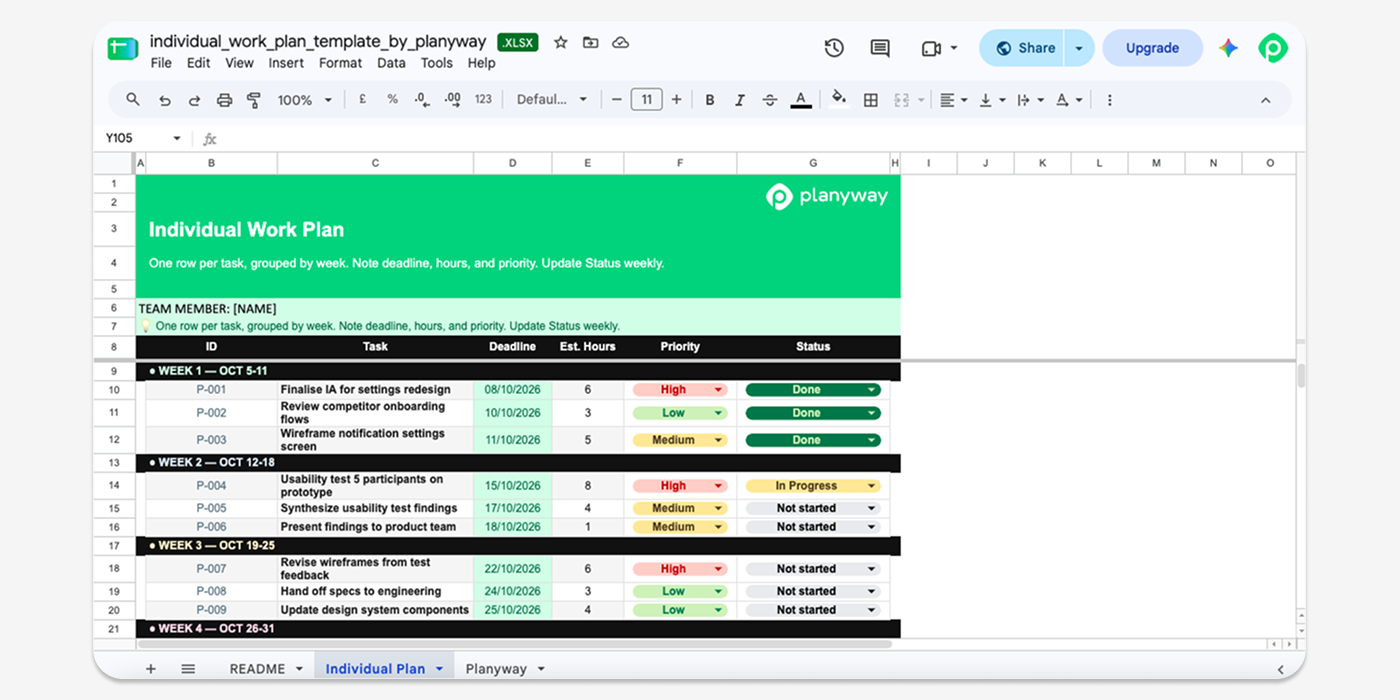Open the borders tool

871,100
